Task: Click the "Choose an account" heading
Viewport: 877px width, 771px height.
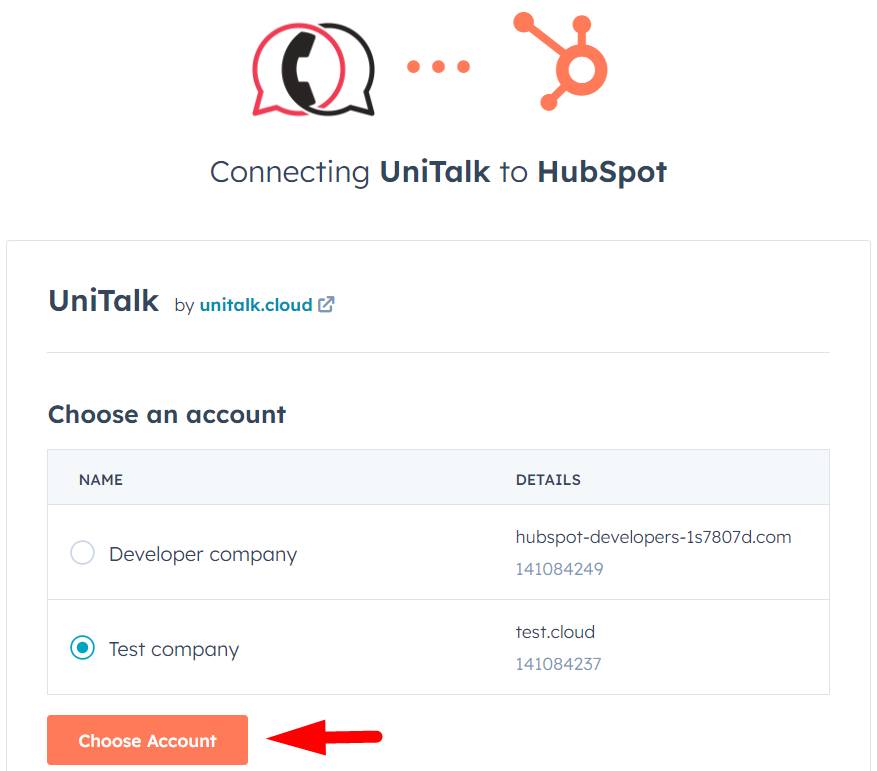Action: (x=167, y=414)
